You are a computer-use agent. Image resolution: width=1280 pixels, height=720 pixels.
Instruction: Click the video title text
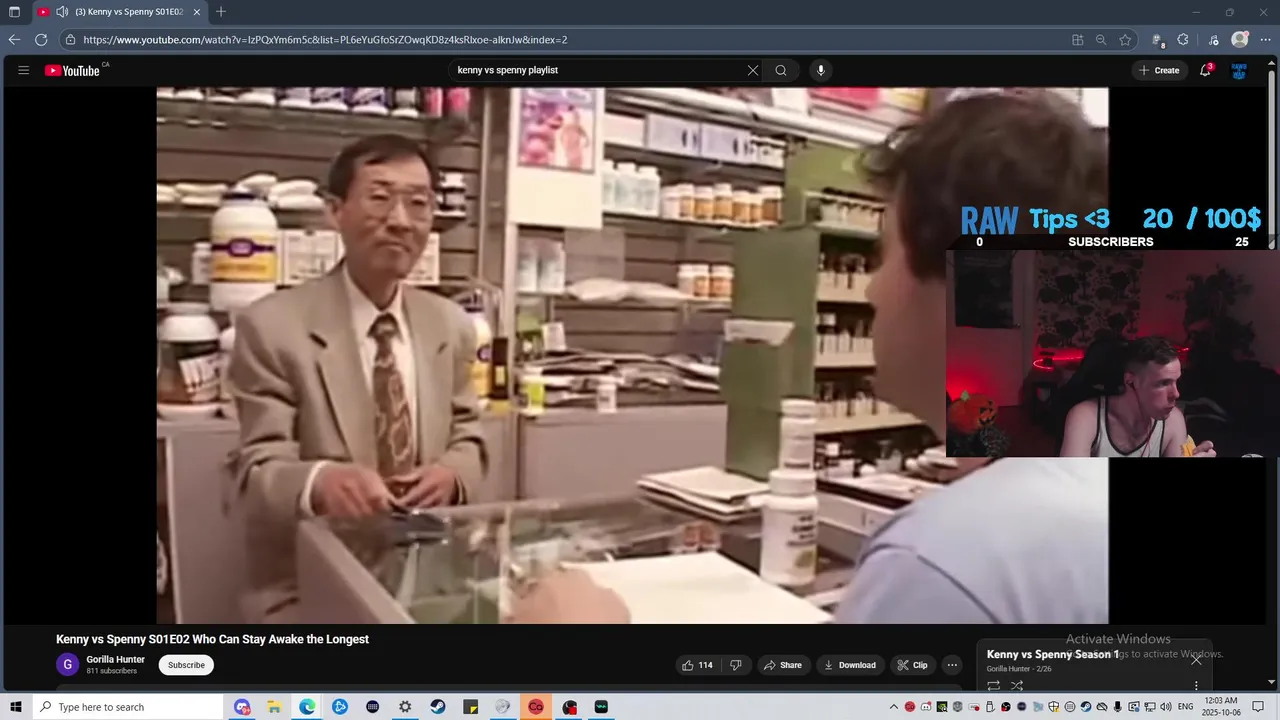(x=212, y=639)
